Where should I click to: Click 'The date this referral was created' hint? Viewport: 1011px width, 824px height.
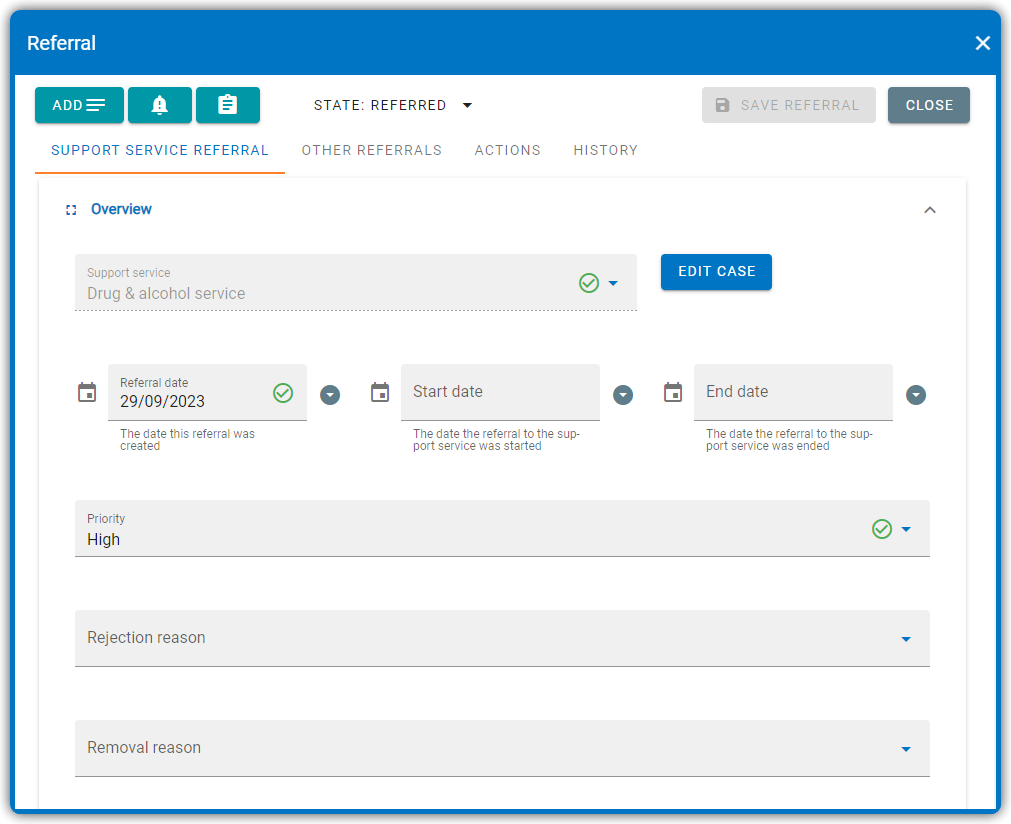[x=187, y=440]
